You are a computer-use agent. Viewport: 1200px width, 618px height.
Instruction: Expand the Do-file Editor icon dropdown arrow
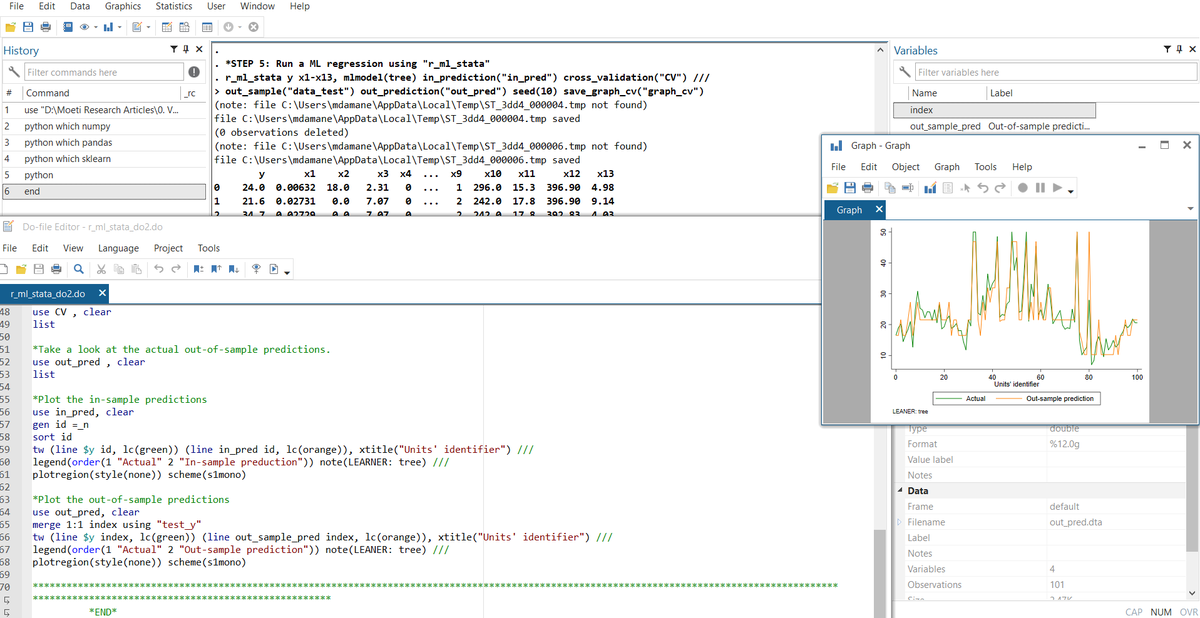tap(149, 26)
